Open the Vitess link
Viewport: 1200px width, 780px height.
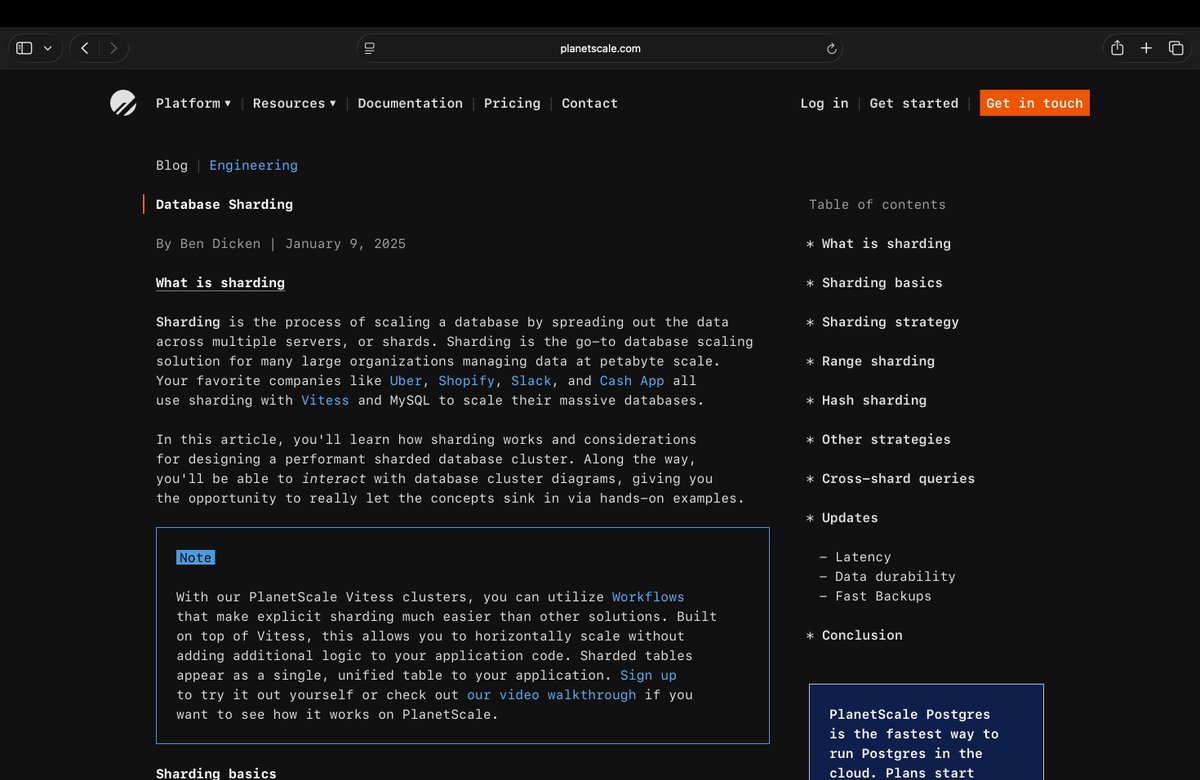tap(325, 400)
